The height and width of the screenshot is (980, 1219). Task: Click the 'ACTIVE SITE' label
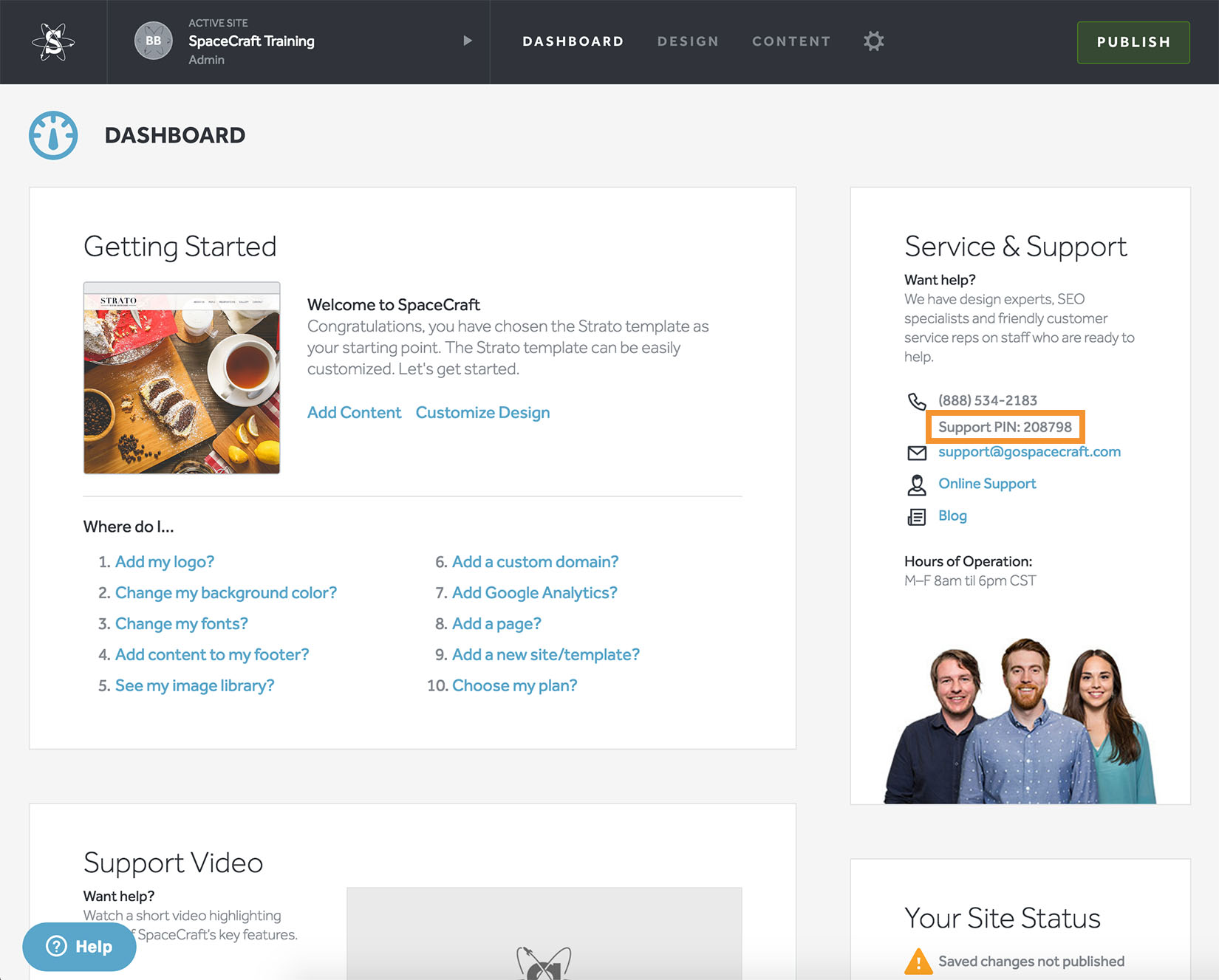(218, 23)
